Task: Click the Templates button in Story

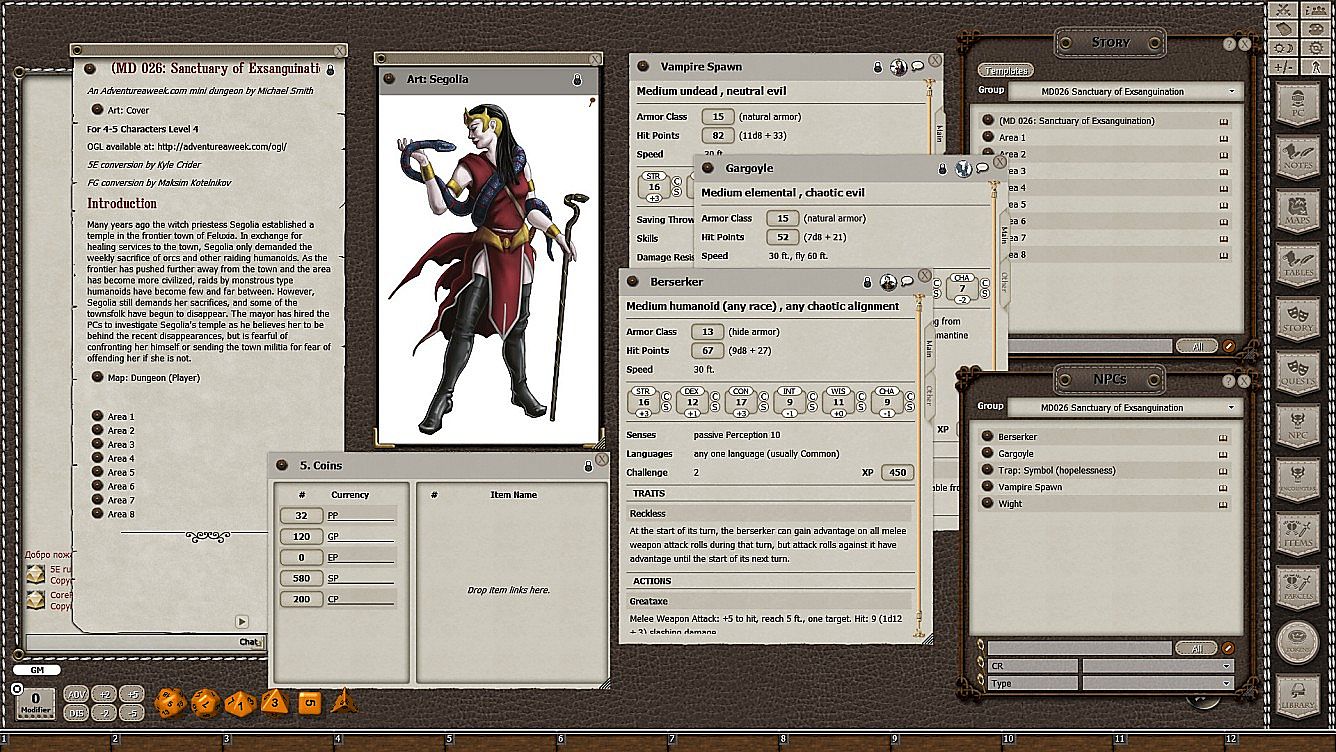Action: (x=1006, y=71)
